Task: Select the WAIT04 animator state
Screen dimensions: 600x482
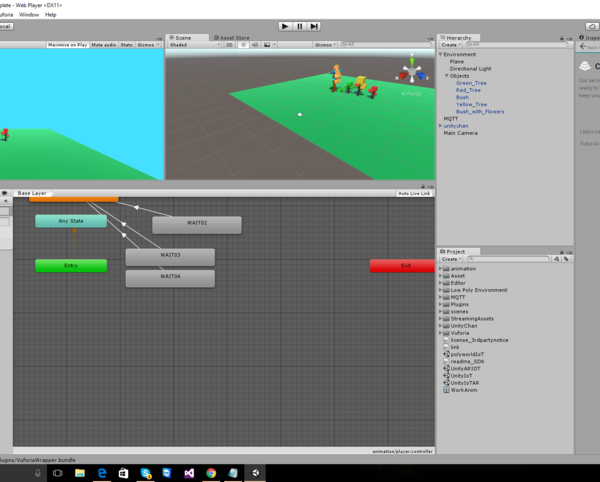Action: (170, 278)
